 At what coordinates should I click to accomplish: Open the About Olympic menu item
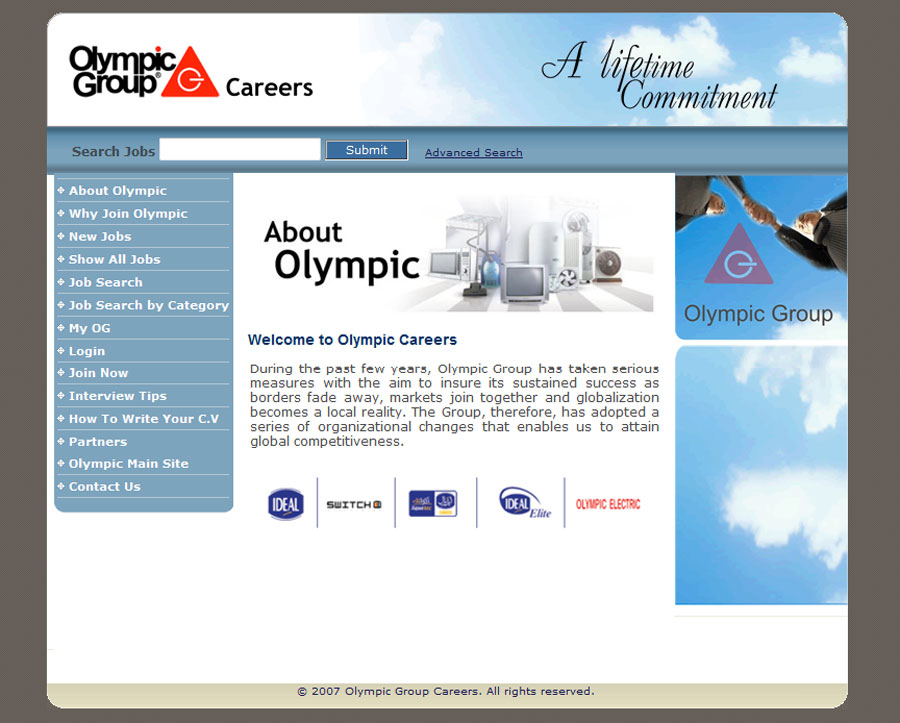(118, 191)
